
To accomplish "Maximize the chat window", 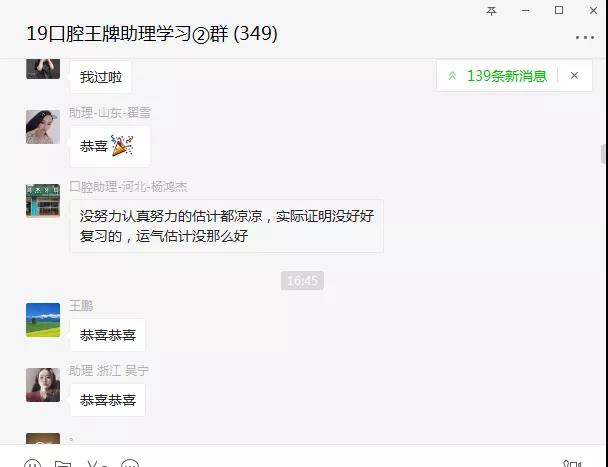I will click(559, 10).
